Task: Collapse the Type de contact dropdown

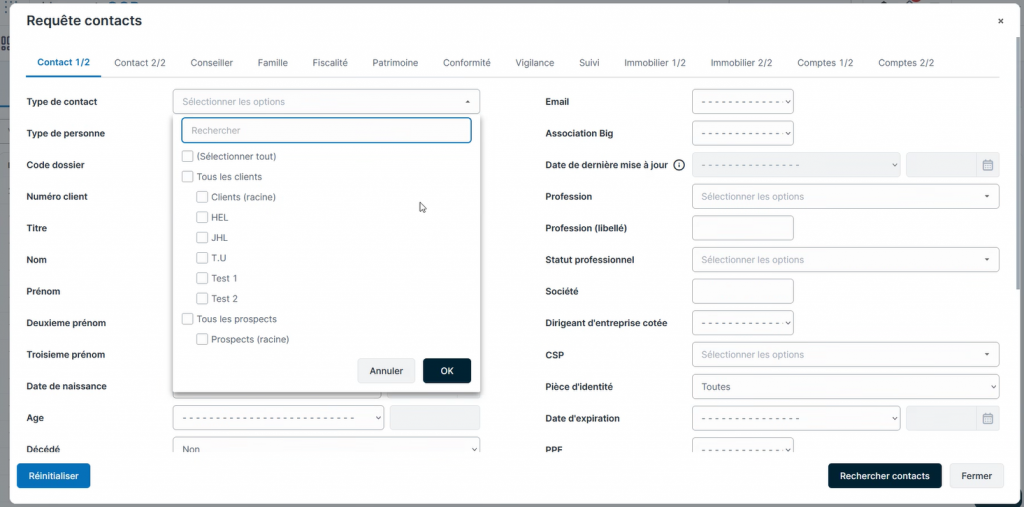Action: pos(467,102)
